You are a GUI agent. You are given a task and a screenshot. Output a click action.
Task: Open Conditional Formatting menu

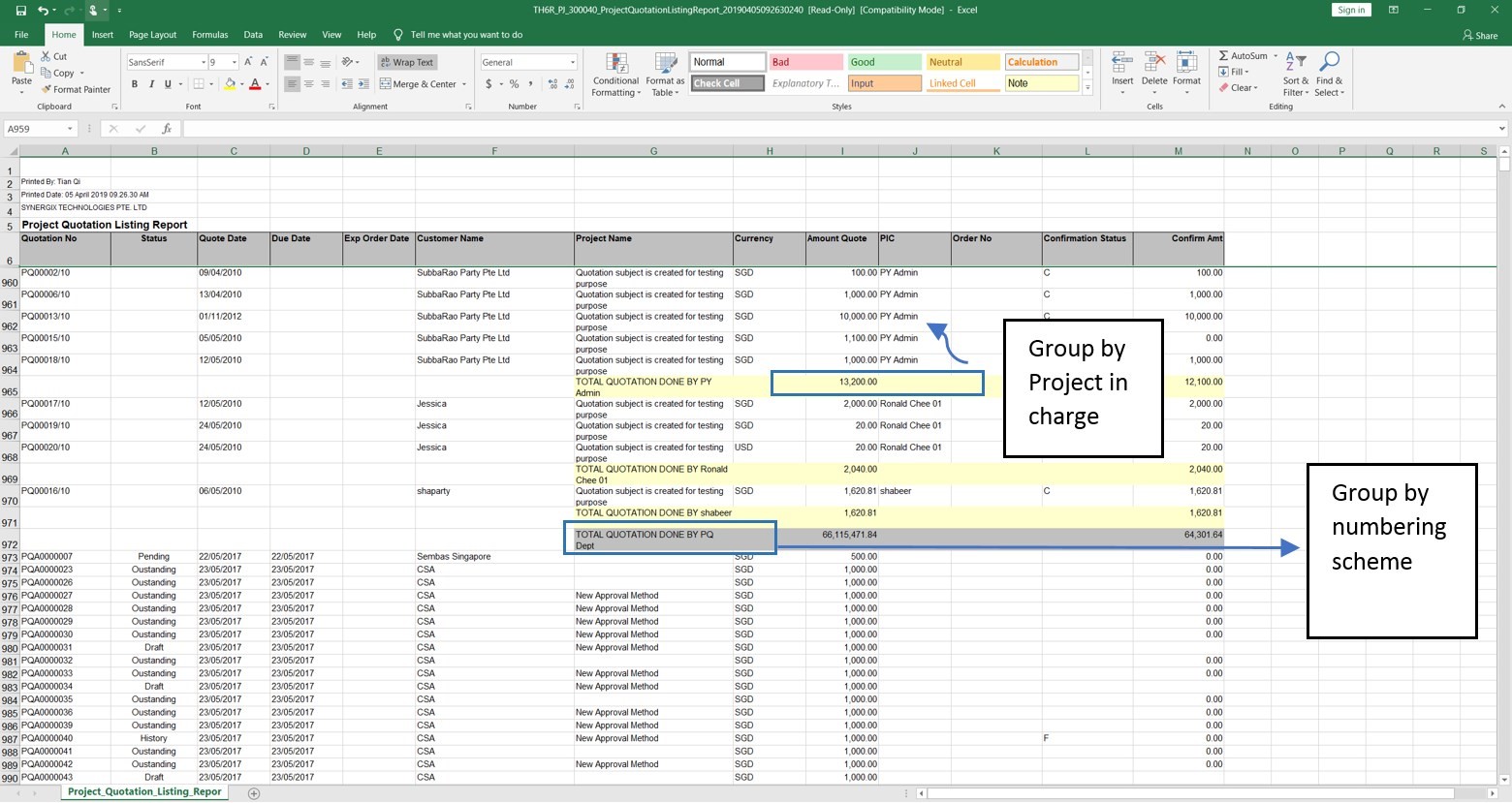tap(615, 75)
